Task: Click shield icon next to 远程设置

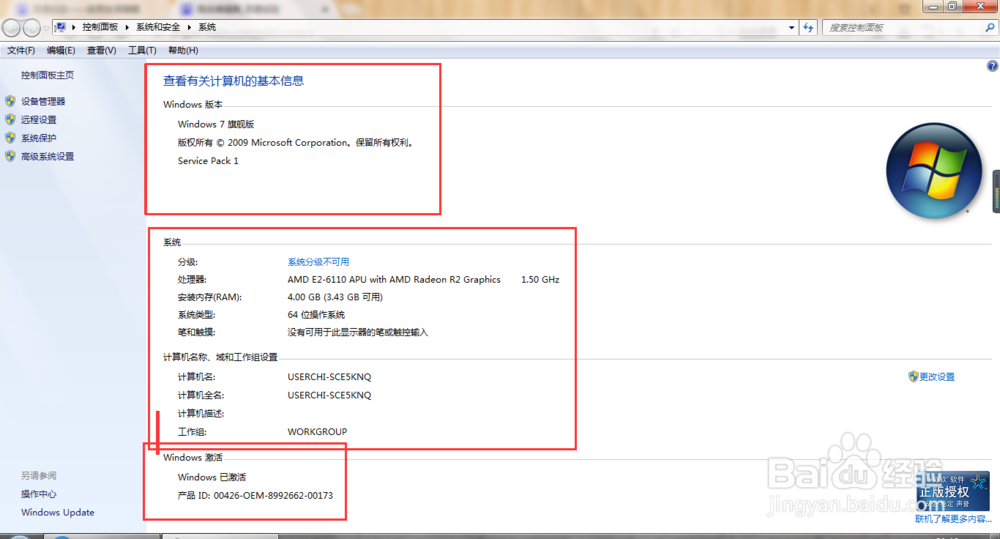Action: [10, 119]
